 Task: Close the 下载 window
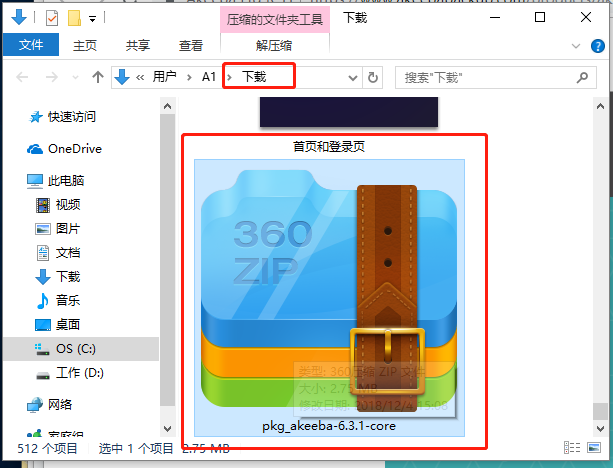coord(586,18)
